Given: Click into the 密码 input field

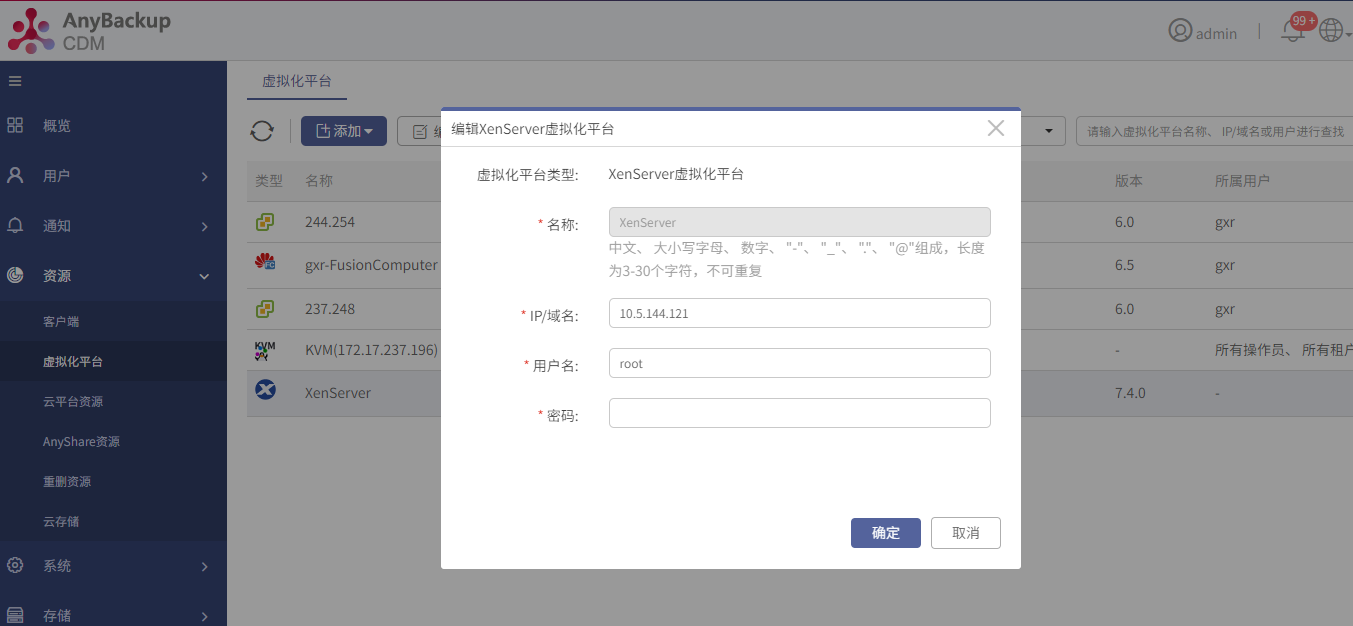Looking at the screenshot, I should 799,413.
